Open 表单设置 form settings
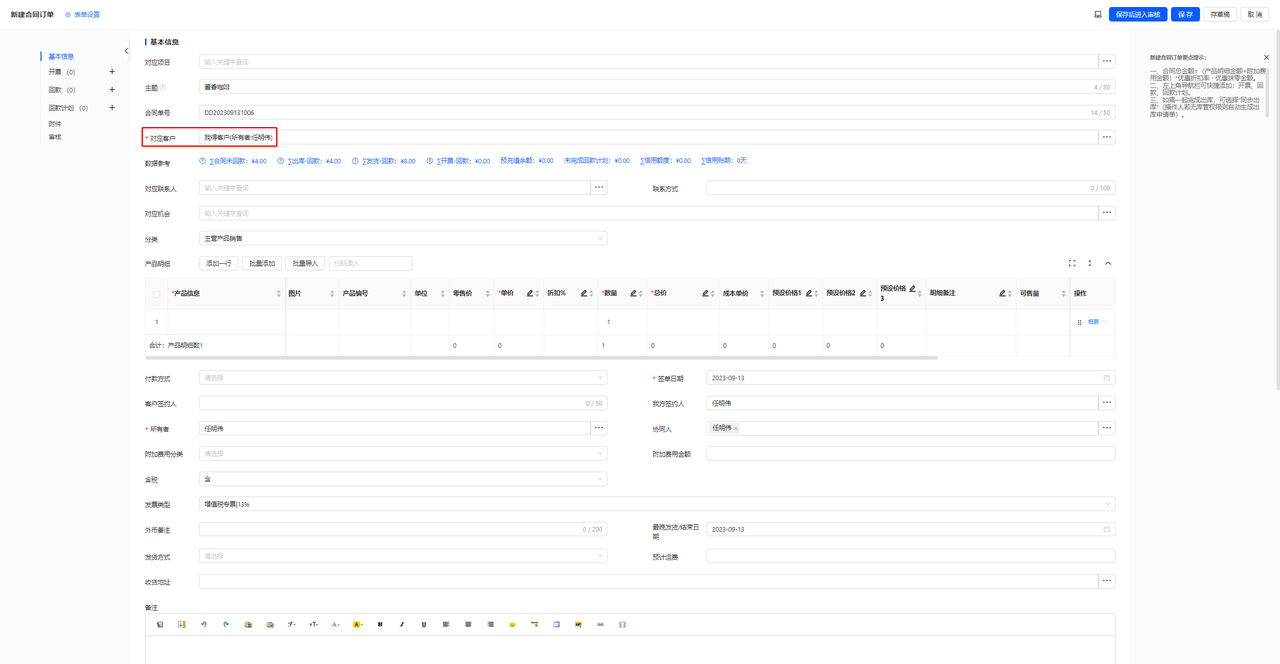The height and width of the screenshot is (664, 1280). pyautogui.click(x=82, y=15)
